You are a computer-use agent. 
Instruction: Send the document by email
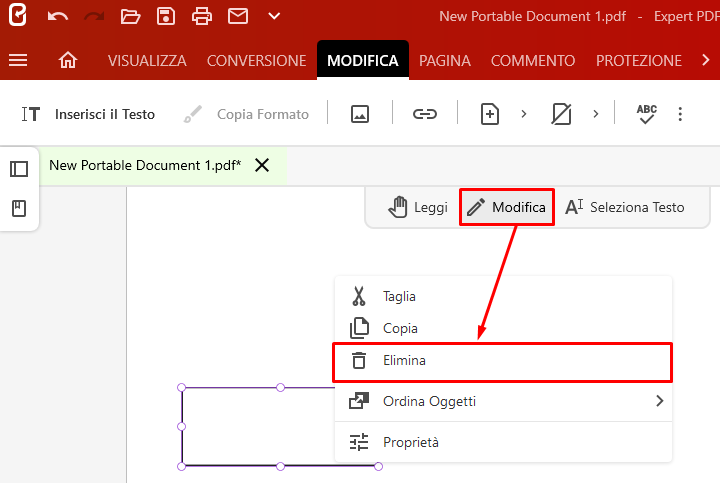(x=238, y=17)
